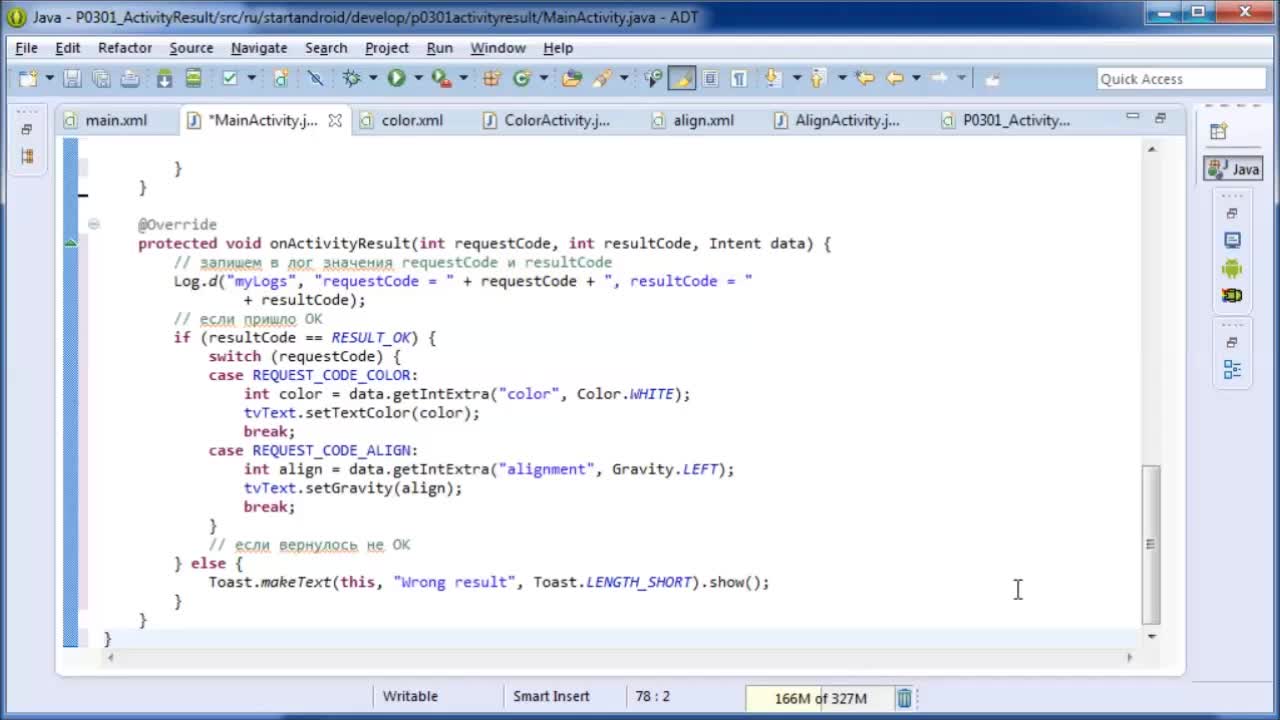Toggle Mark Occurrences highlighter button
Image resolution: width=1280 pixels, height=720 pixels.
coord(682,78)
